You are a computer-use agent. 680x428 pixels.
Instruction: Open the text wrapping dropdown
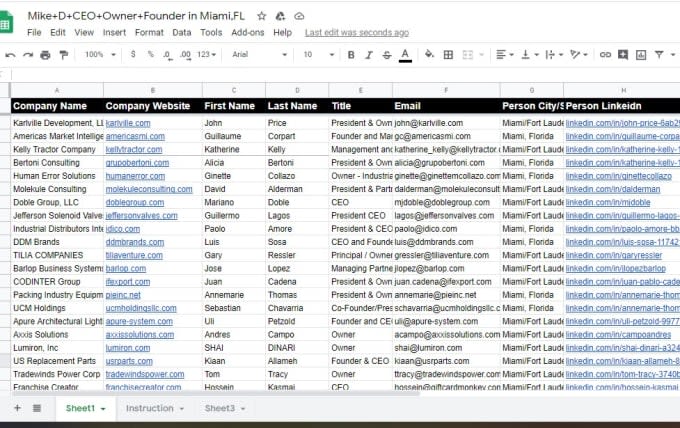click(x=554, y=55)
